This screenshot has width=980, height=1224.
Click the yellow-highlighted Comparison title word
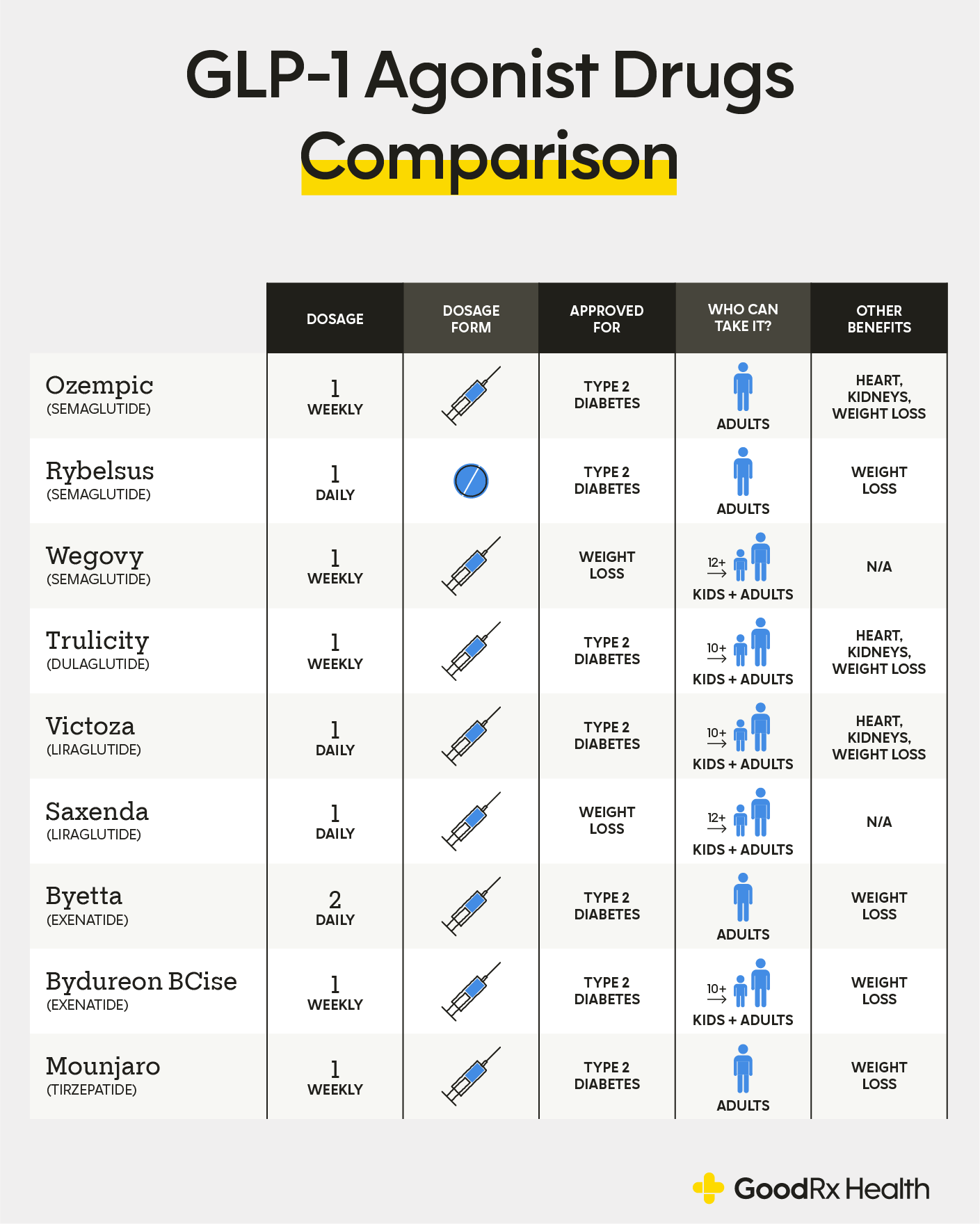click(x=489, y=159)
